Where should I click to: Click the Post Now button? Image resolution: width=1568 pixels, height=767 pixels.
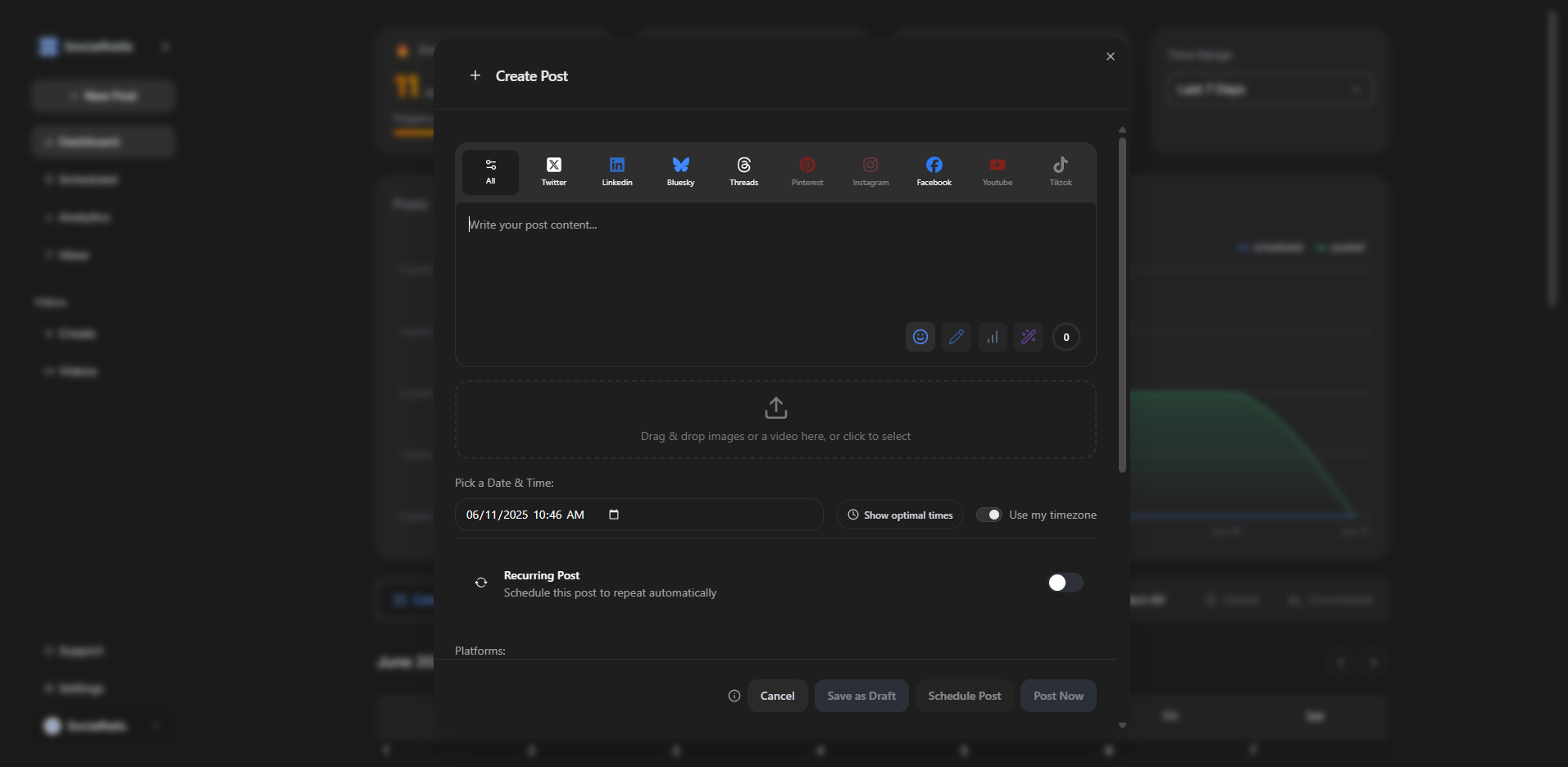coord(1057,695)
